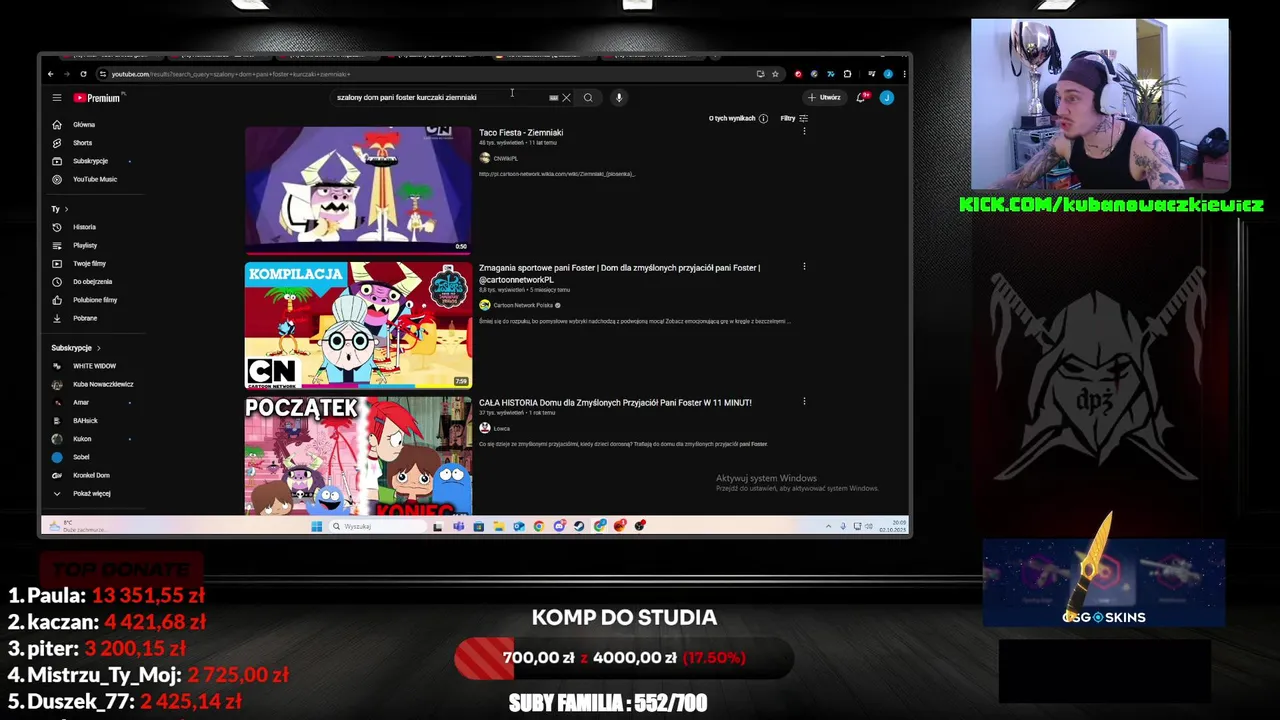The image size is (1280, 720).
Task: Open Chrome from the Windows taskbar
Action: click(539, 526)
